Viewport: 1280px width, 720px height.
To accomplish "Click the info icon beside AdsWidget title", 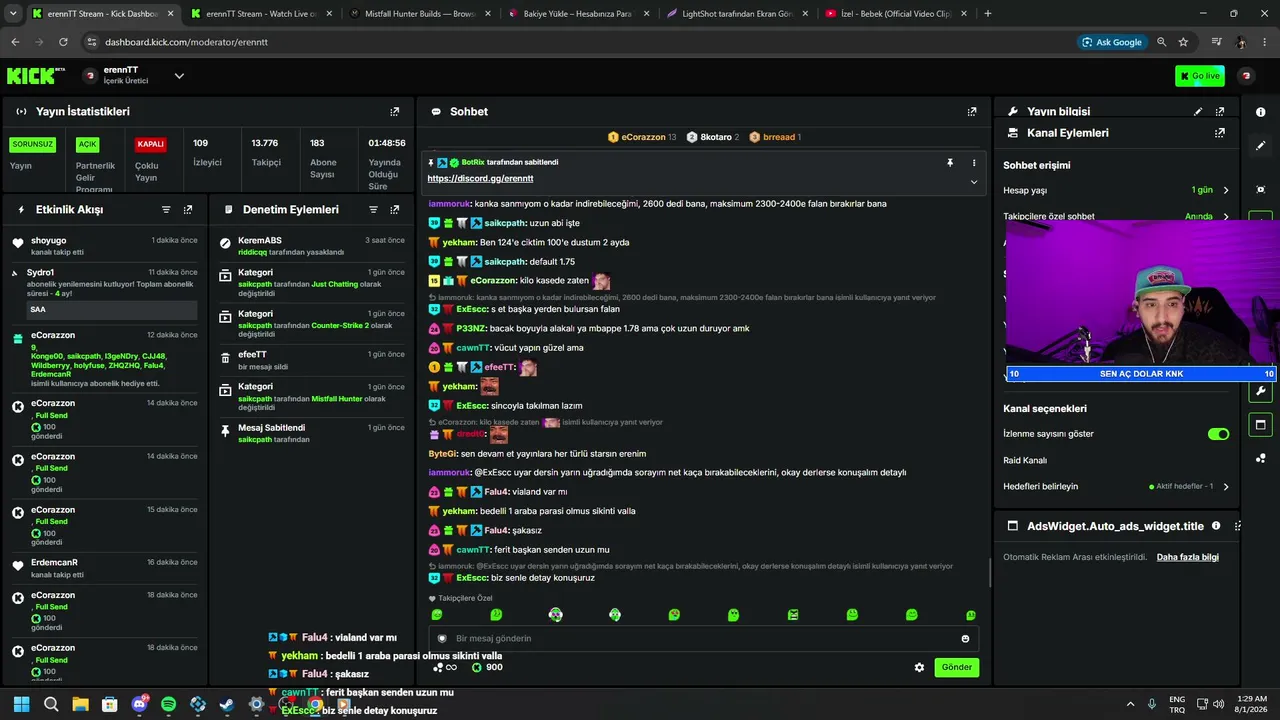I will (1216, 526).
